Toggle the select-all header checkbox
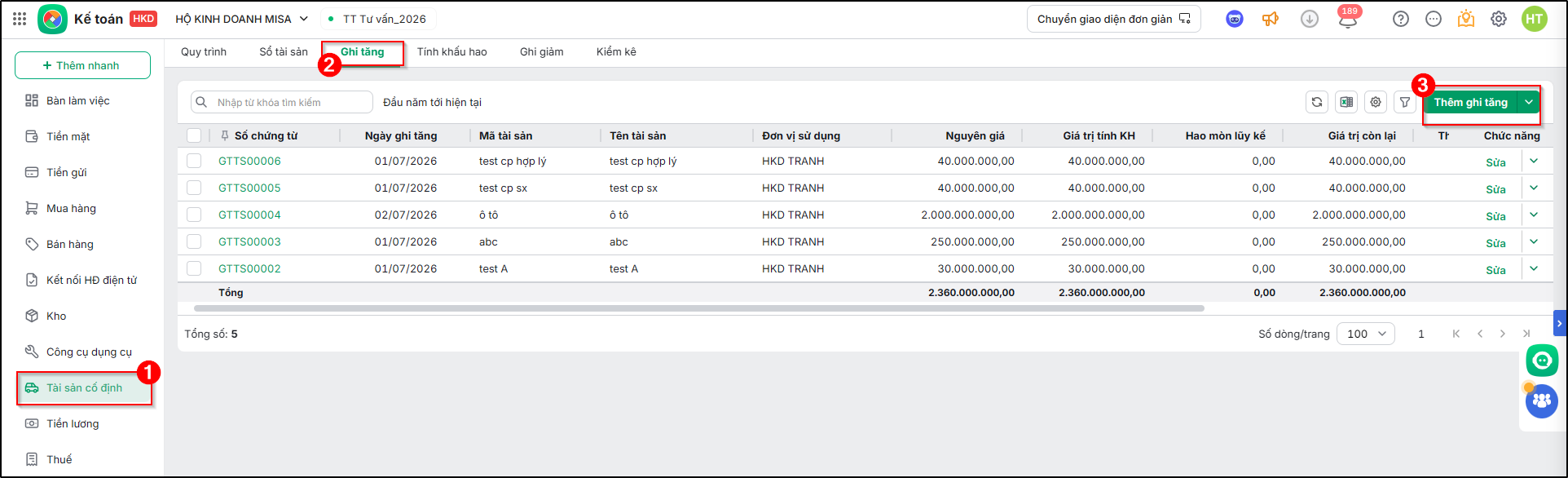This screenshot has width=1568, height=478. point(194,135)
